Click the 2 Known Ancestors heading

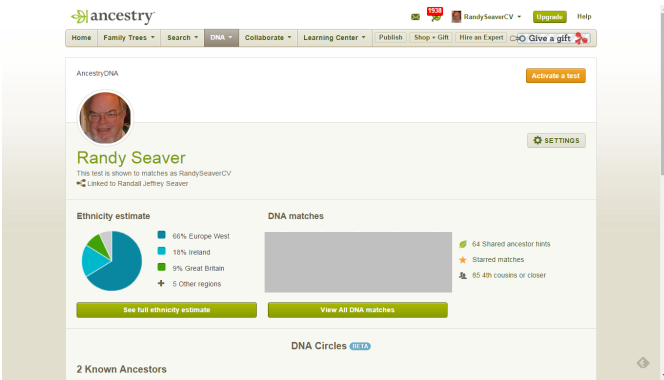[122, 369]
